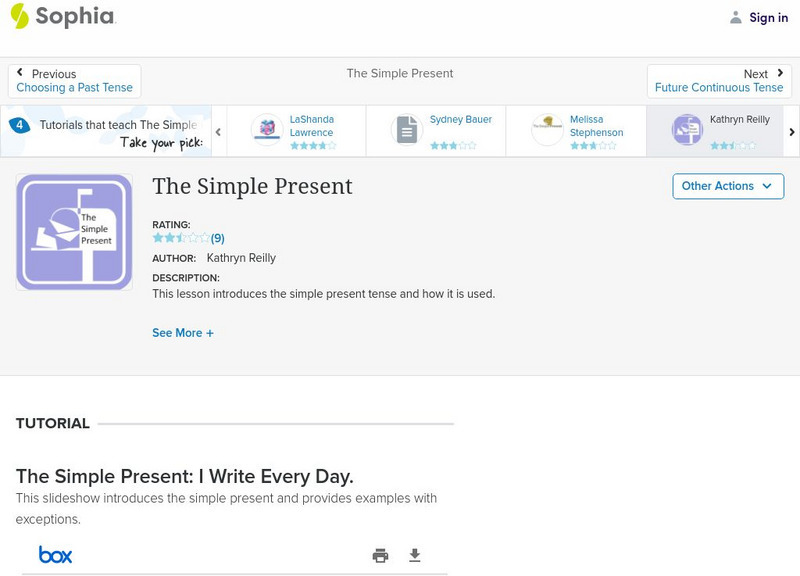
Task: Click the Box logo
Action: click(x=55, y=555)
